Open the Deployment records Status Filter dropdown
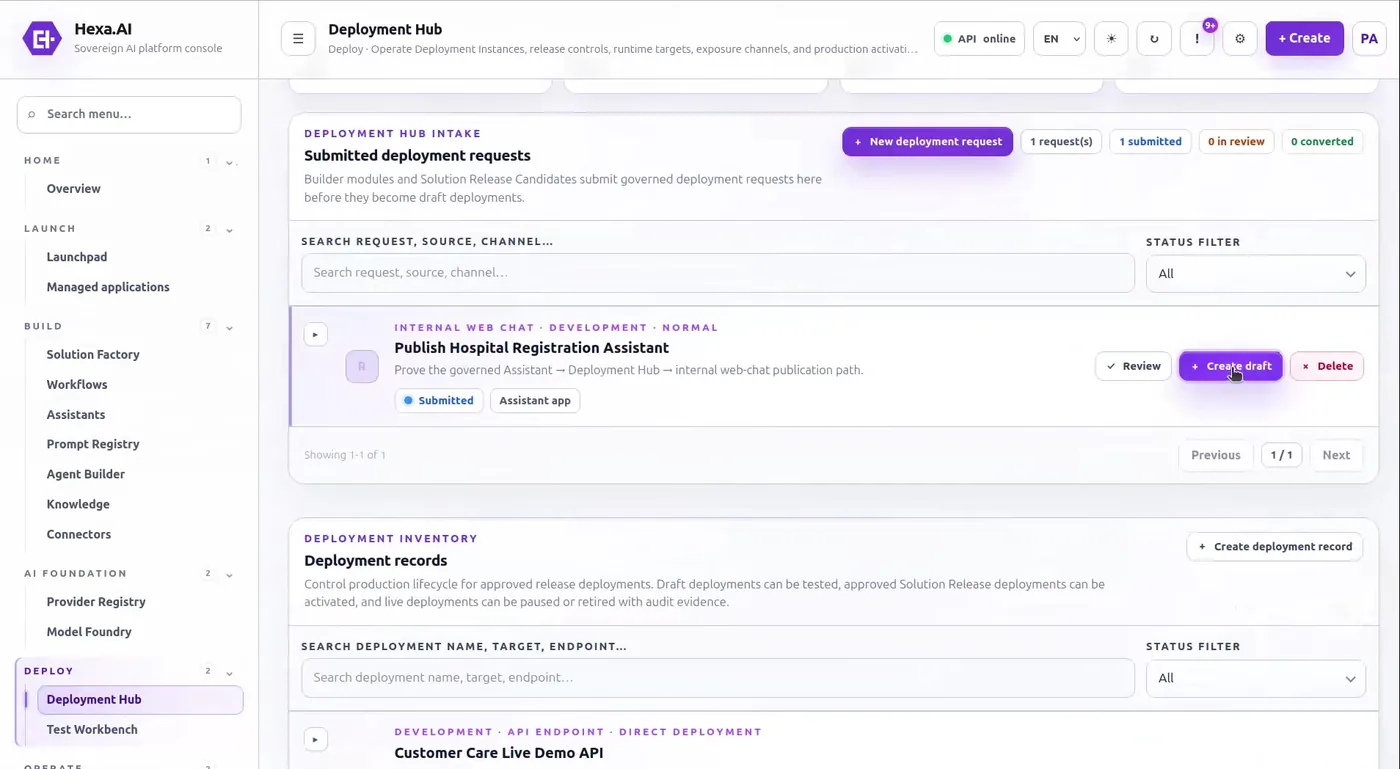Image resolution: width=1400 pixels, height=769 pixels. point(1256,678)
